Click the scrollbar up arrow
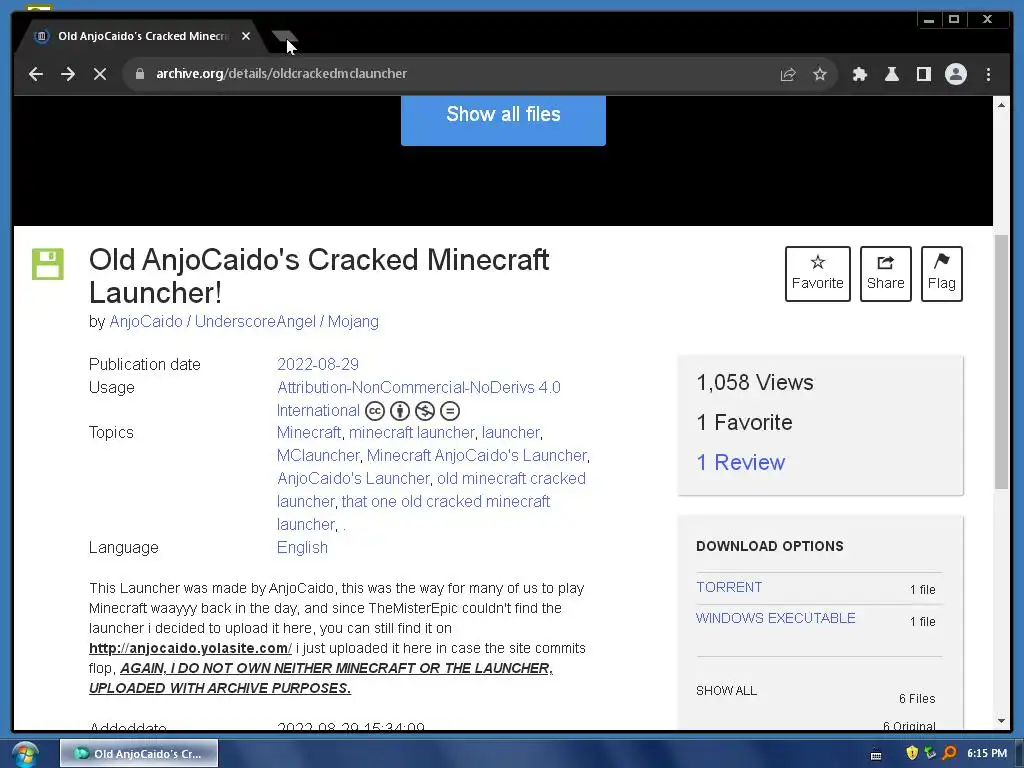The width and height of the screenshot is (1024, 768). [x=1001, y=105]
